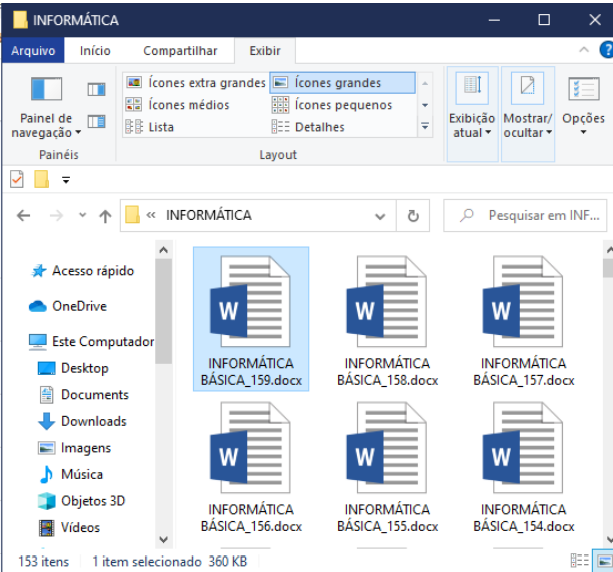Toggle the details pane icon
Screen dimensions: 613x572
96,122
